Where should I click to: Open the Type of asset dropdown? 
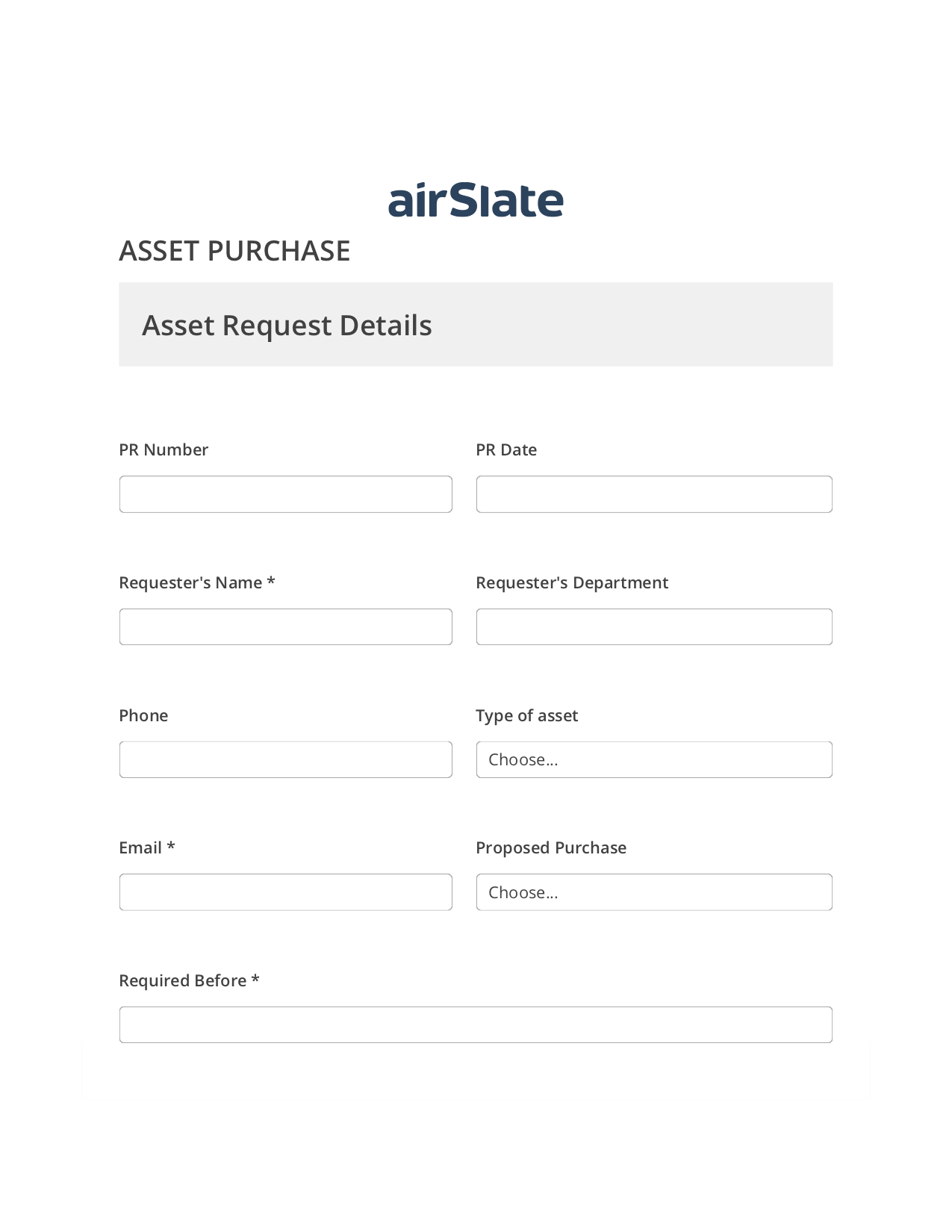[x=654, y=759]
